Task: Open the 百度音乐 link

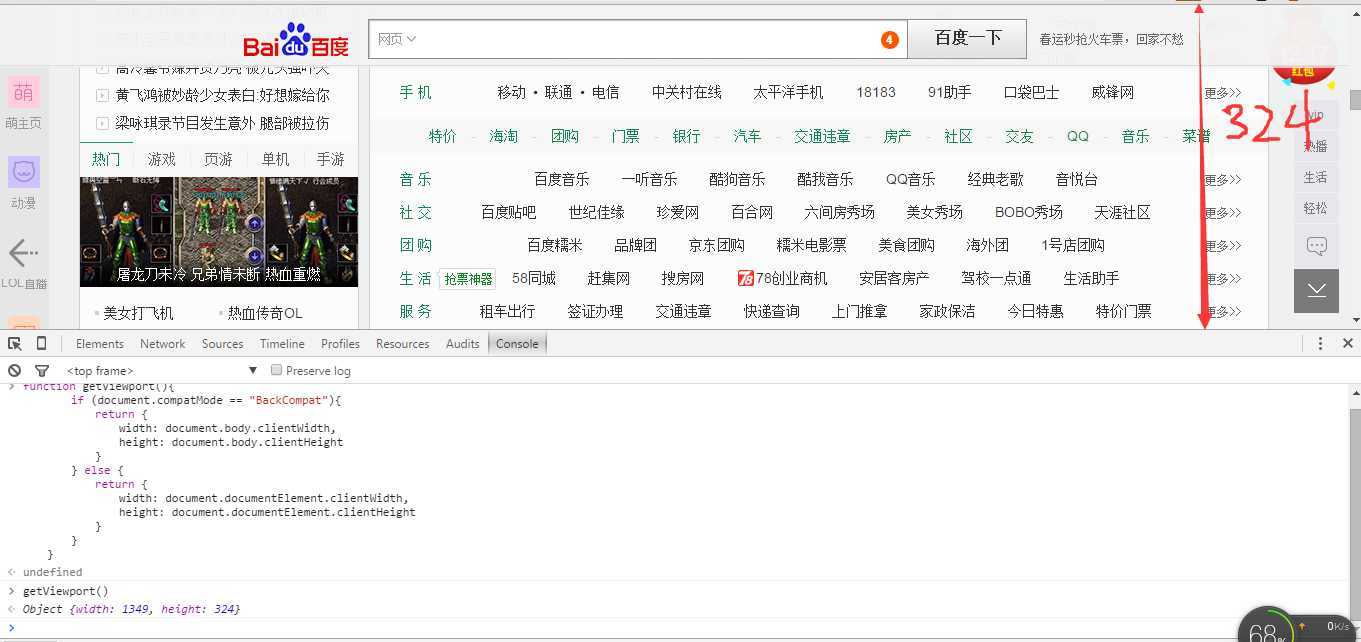Action: [562, 179]
